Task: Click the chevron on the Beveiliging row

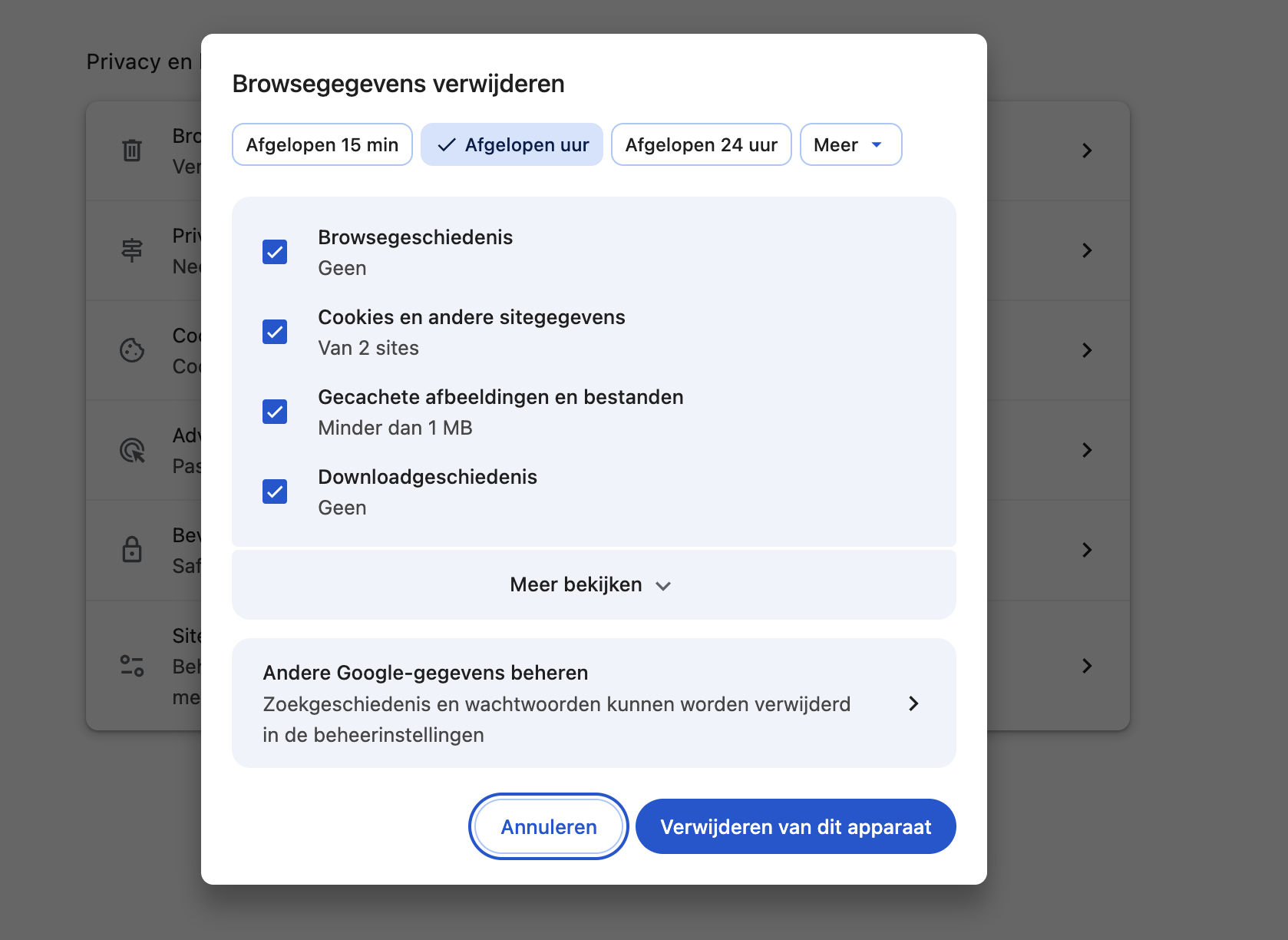Action: 1087,550
